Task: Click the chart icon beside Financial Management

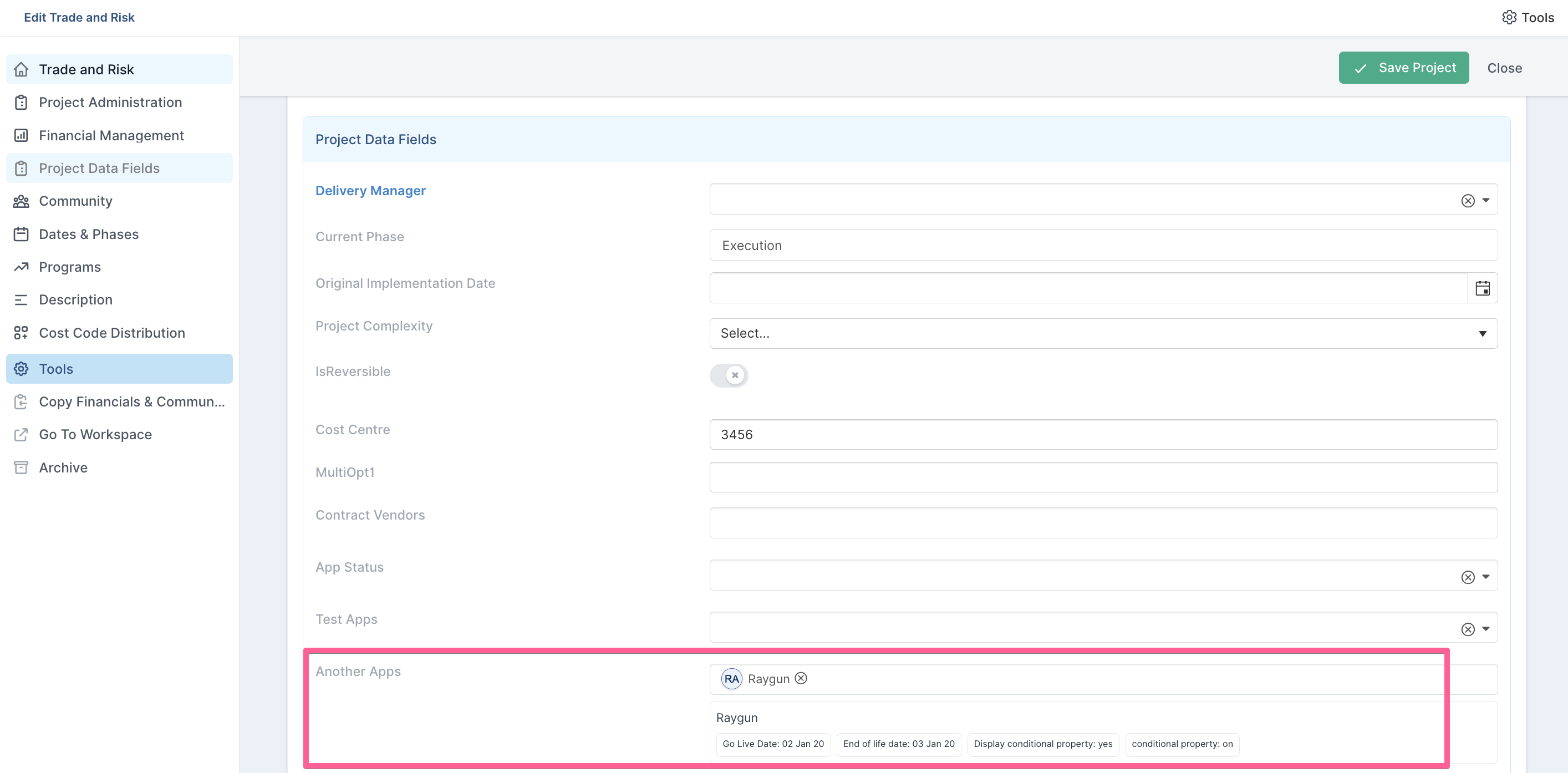Action: pos(21,135)
